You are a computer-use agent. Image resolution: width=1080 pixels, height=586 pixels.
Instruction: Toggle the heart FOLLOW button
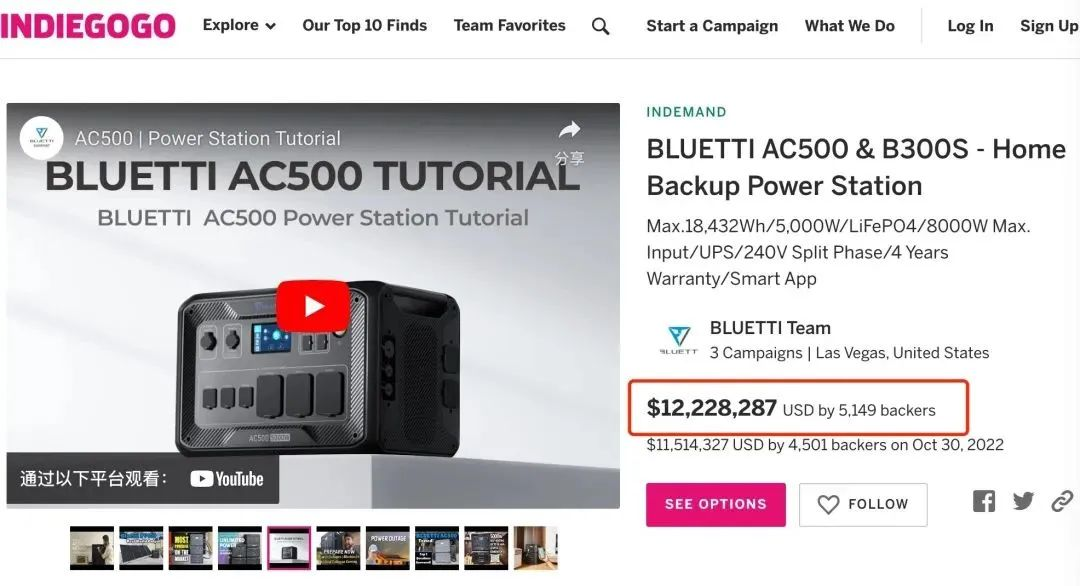click(x=863, y=505)
